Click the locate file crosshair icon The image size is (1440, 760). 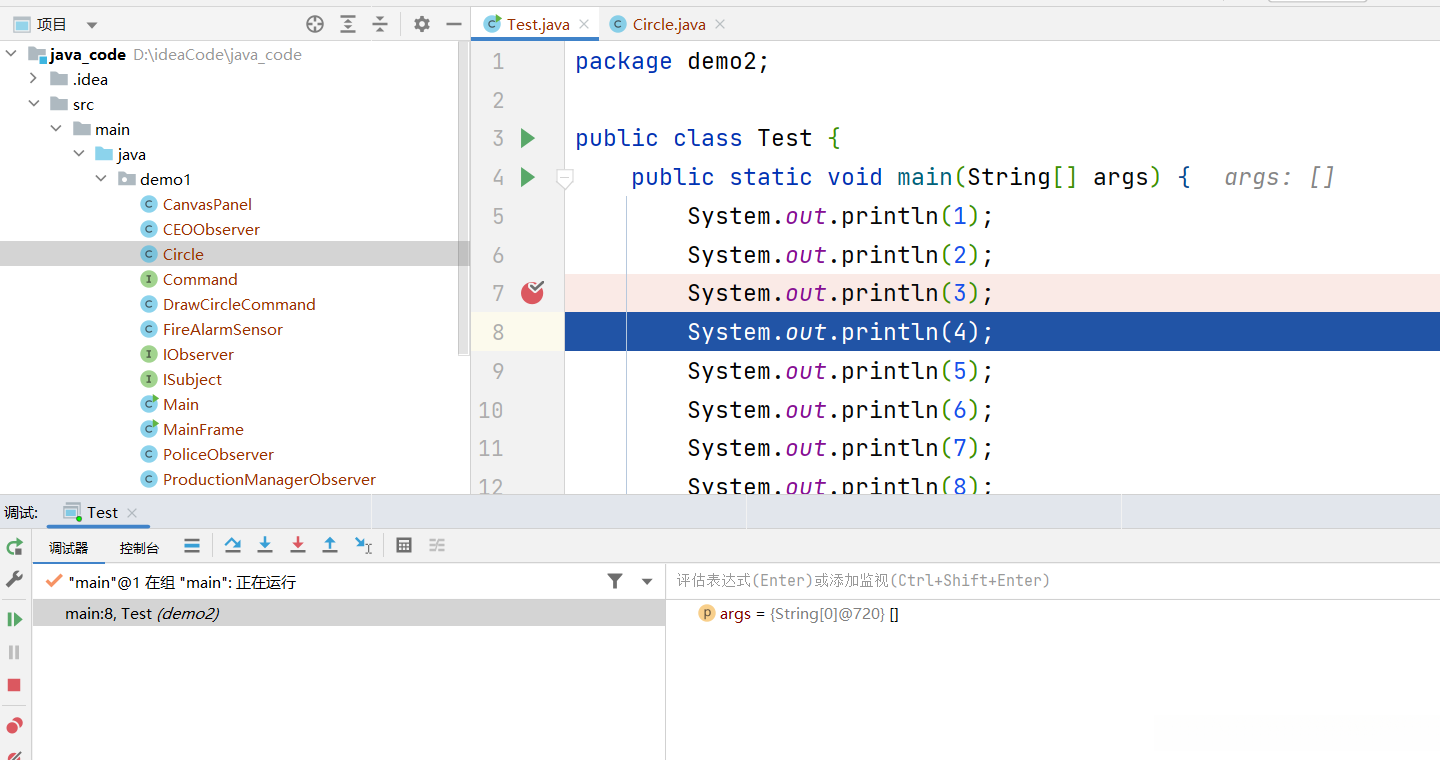point(315,24)
